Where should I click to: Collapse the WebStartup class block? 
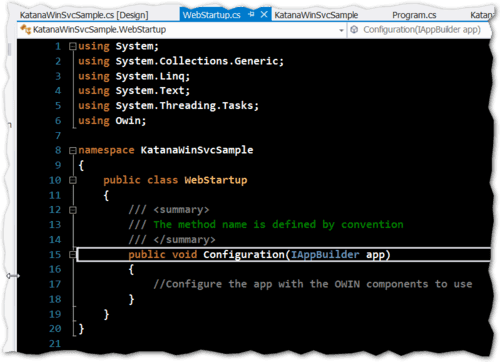pos(73,180)
